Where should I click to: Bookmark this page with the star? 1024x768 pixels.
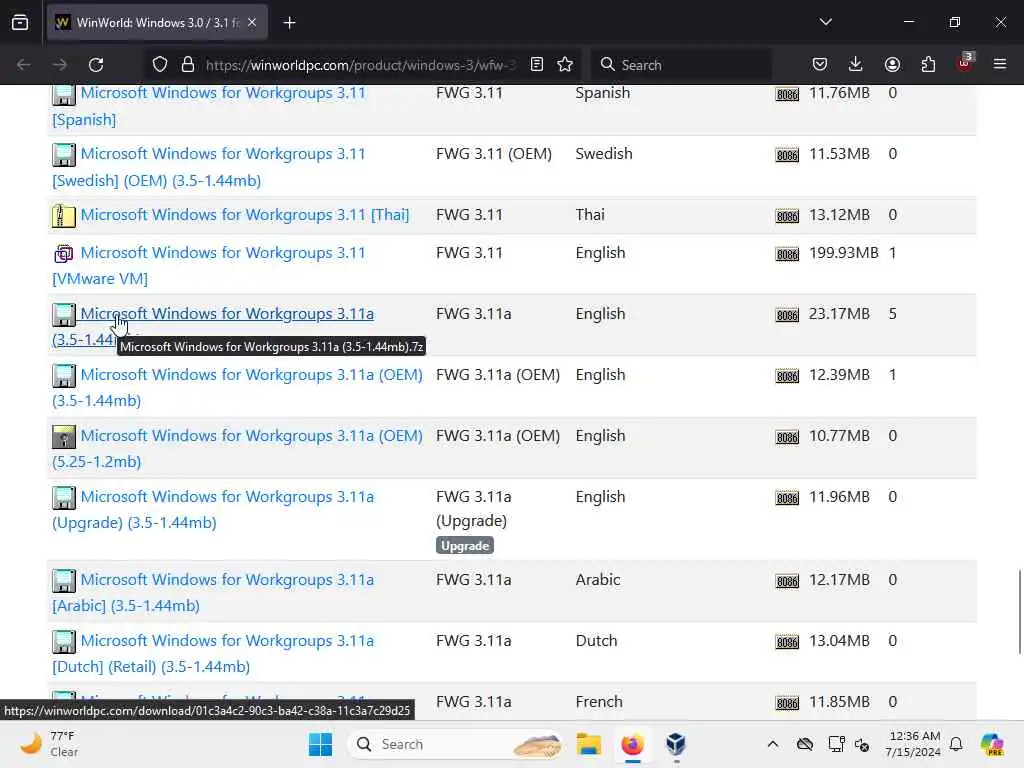coord(565,65)
